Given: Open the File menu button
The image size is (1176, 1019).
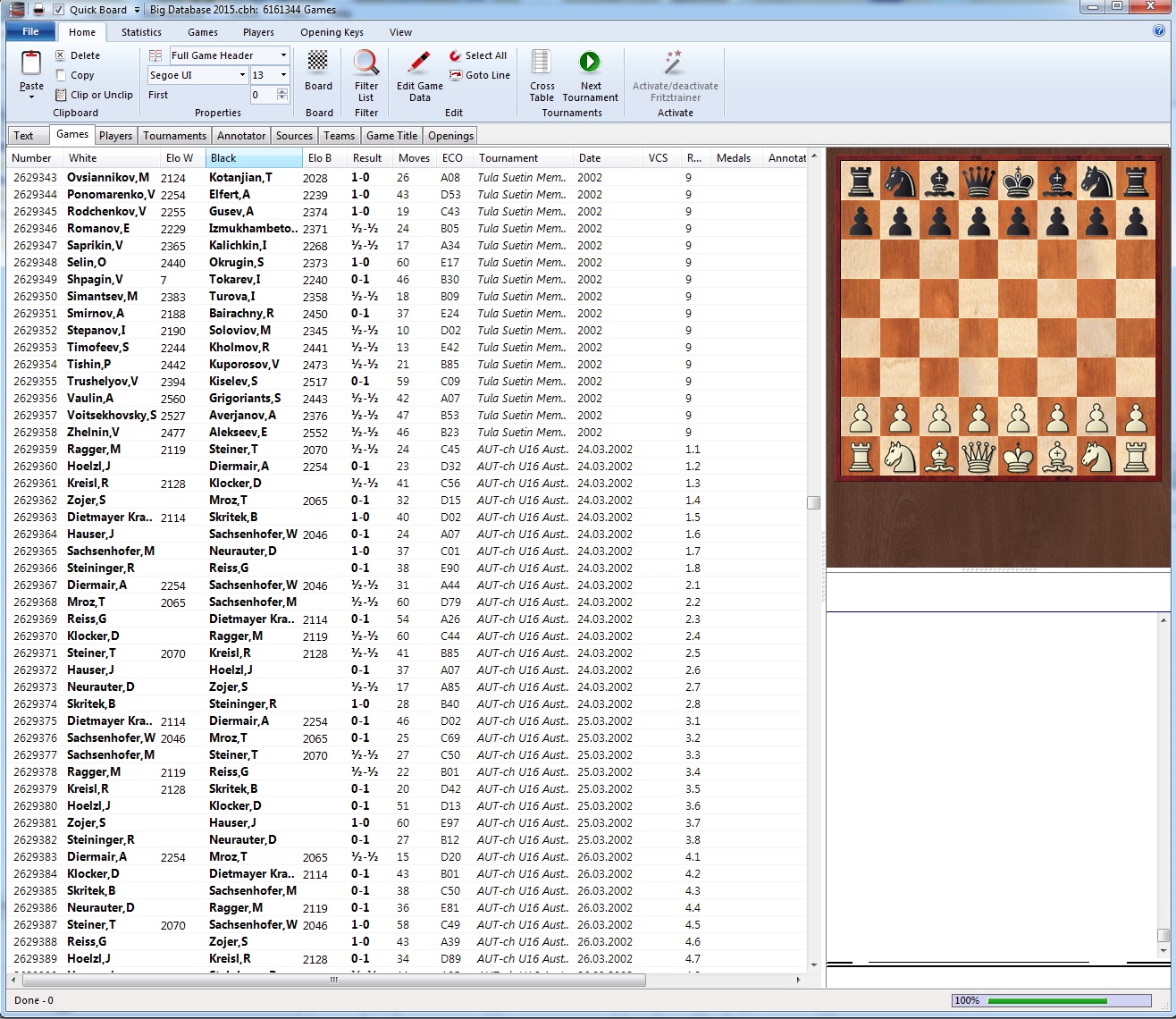Looking at the screenshot, I should tap(30, 31).
